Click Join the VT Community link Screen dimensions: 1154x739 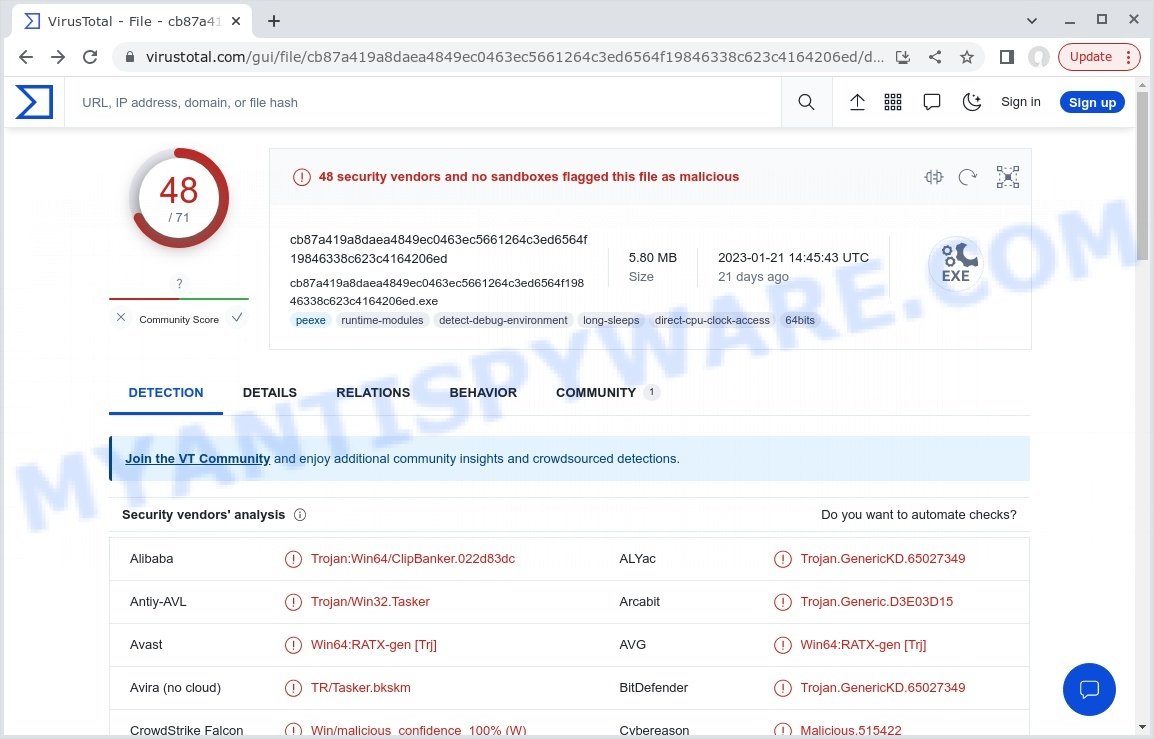coord(197,459)
